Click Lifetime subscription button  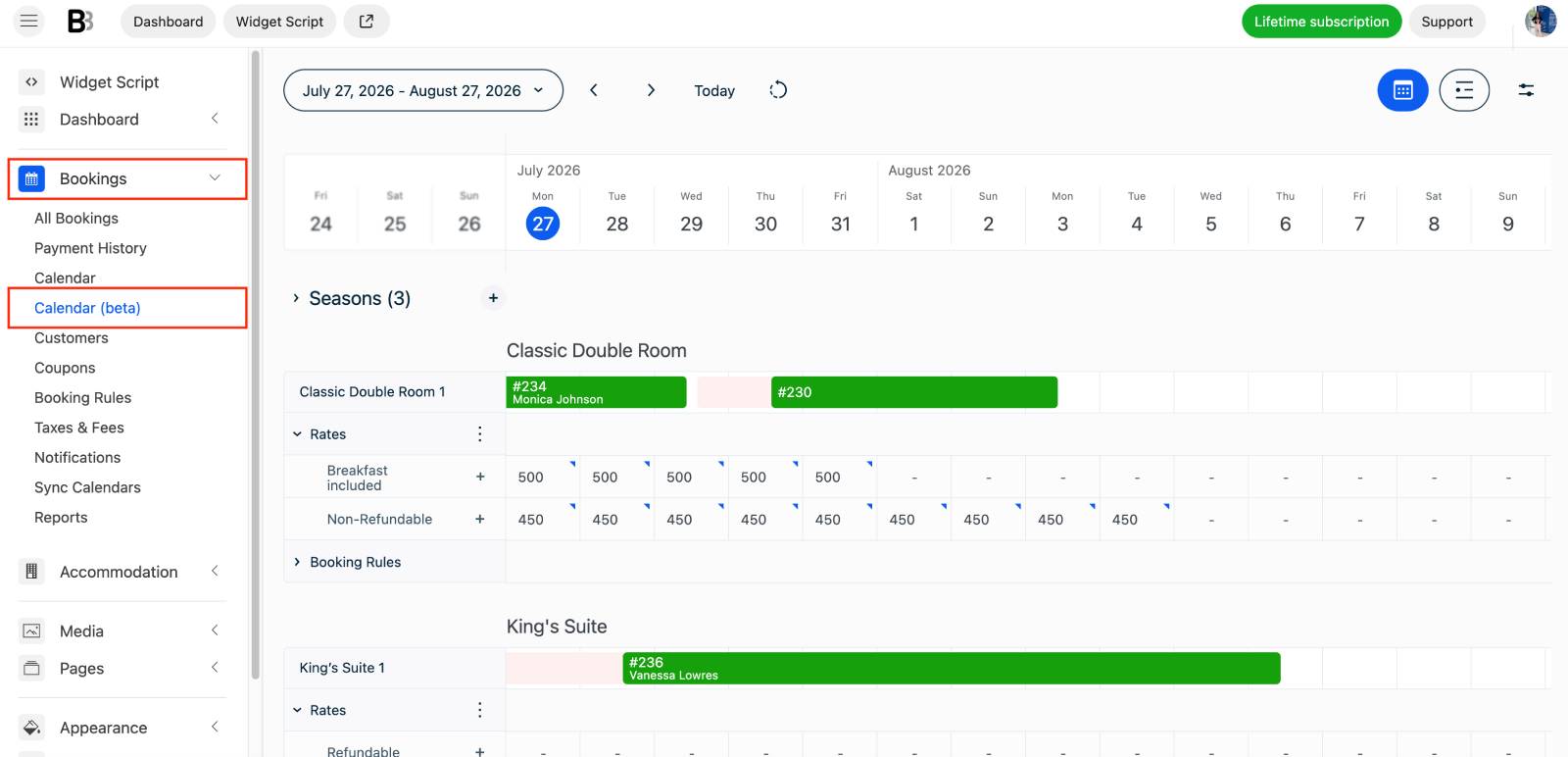point(1321,22)
